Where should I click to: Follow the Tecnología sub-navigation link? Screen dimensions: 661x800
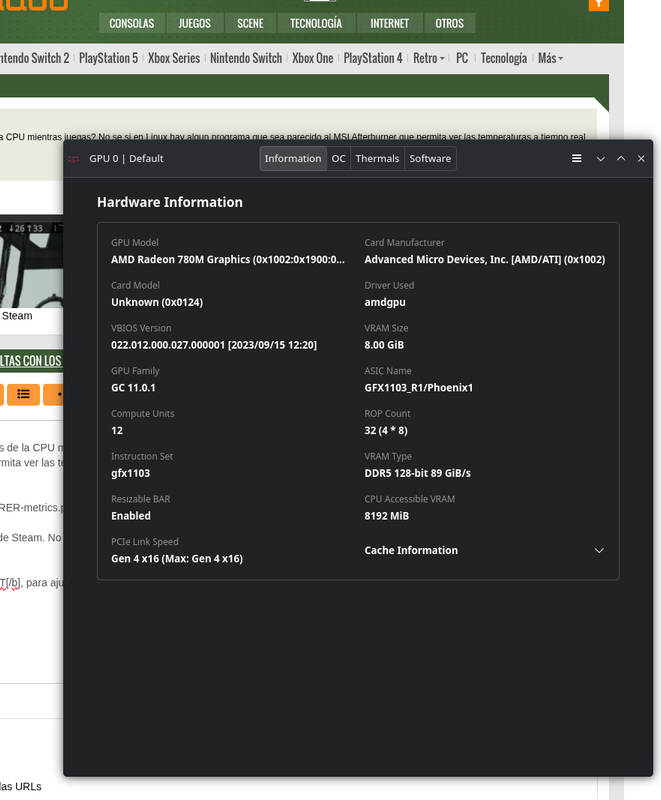coord(503,58)
